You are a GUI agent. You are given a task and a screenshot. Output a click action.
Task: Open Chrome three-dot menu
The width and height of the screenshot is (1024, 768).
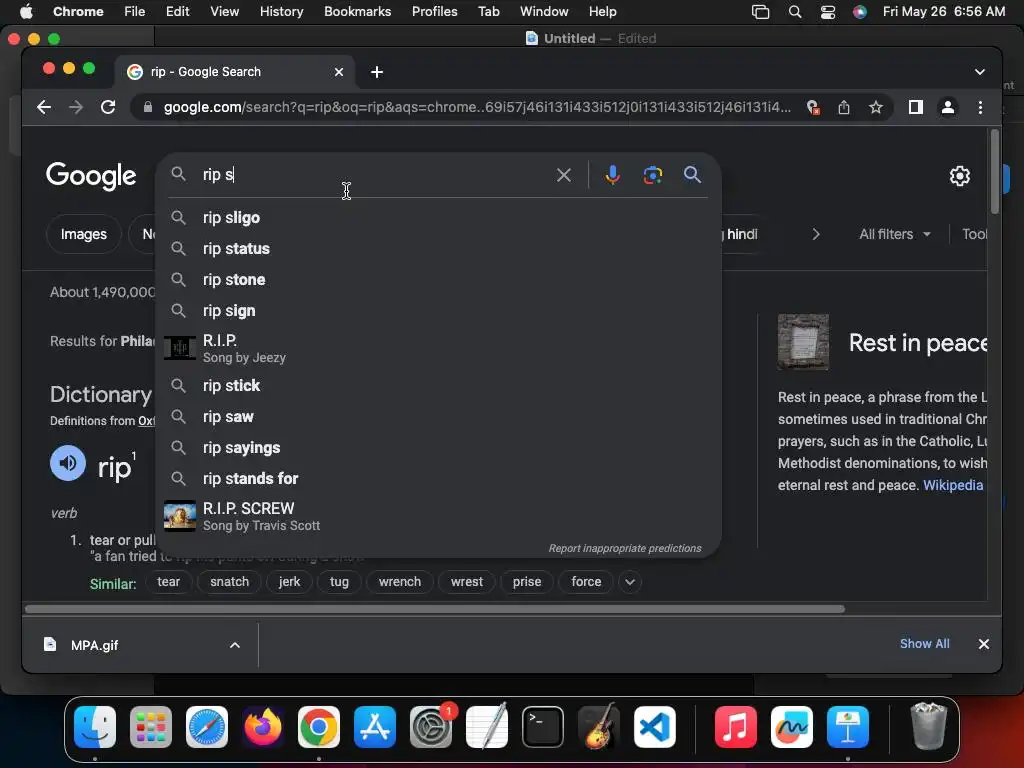980,107
